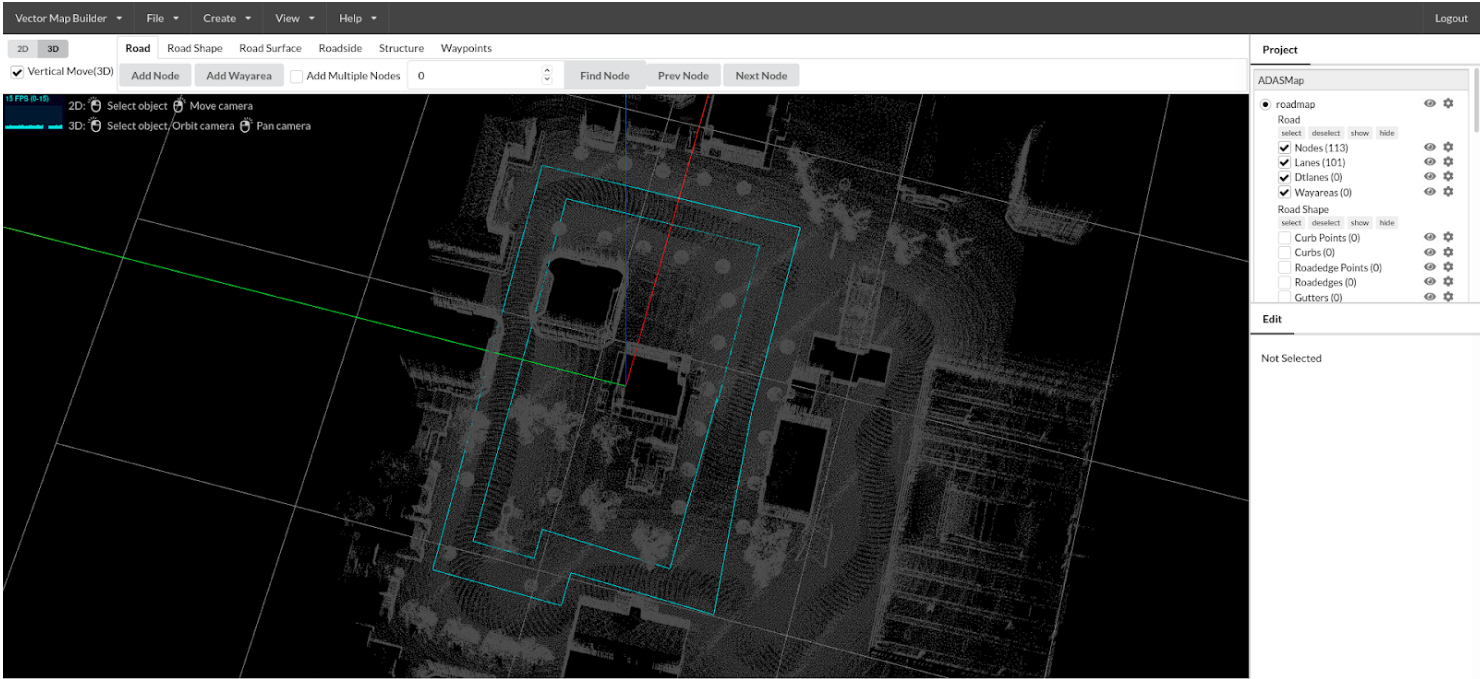
Task: Open gear settings for Dtlanes
Action: (x=1447, y=177)
